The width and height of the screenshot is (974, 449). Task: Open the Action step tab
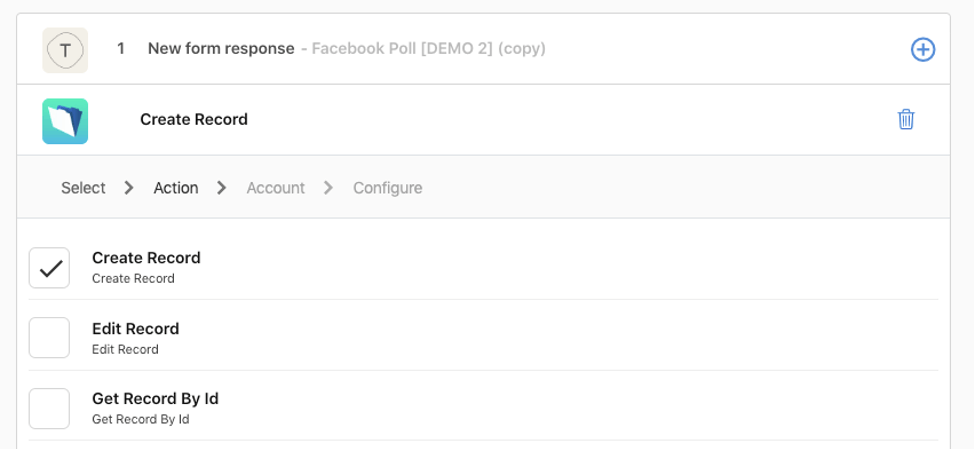tap(176, 188)
